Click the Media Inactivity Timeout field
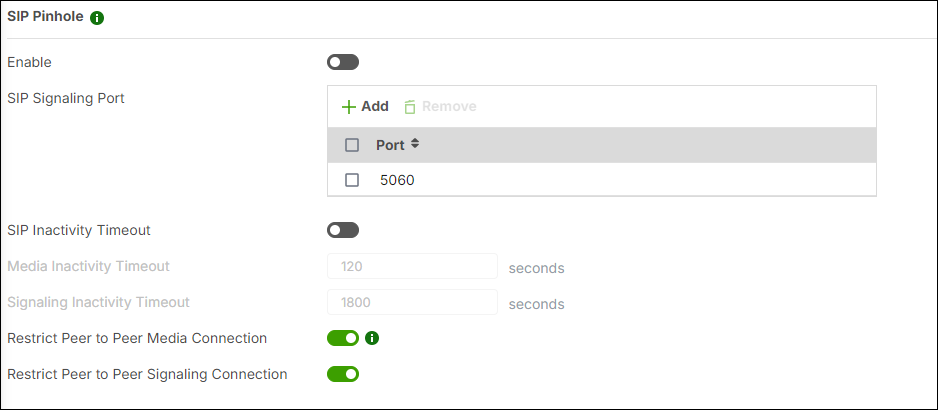 412,266
